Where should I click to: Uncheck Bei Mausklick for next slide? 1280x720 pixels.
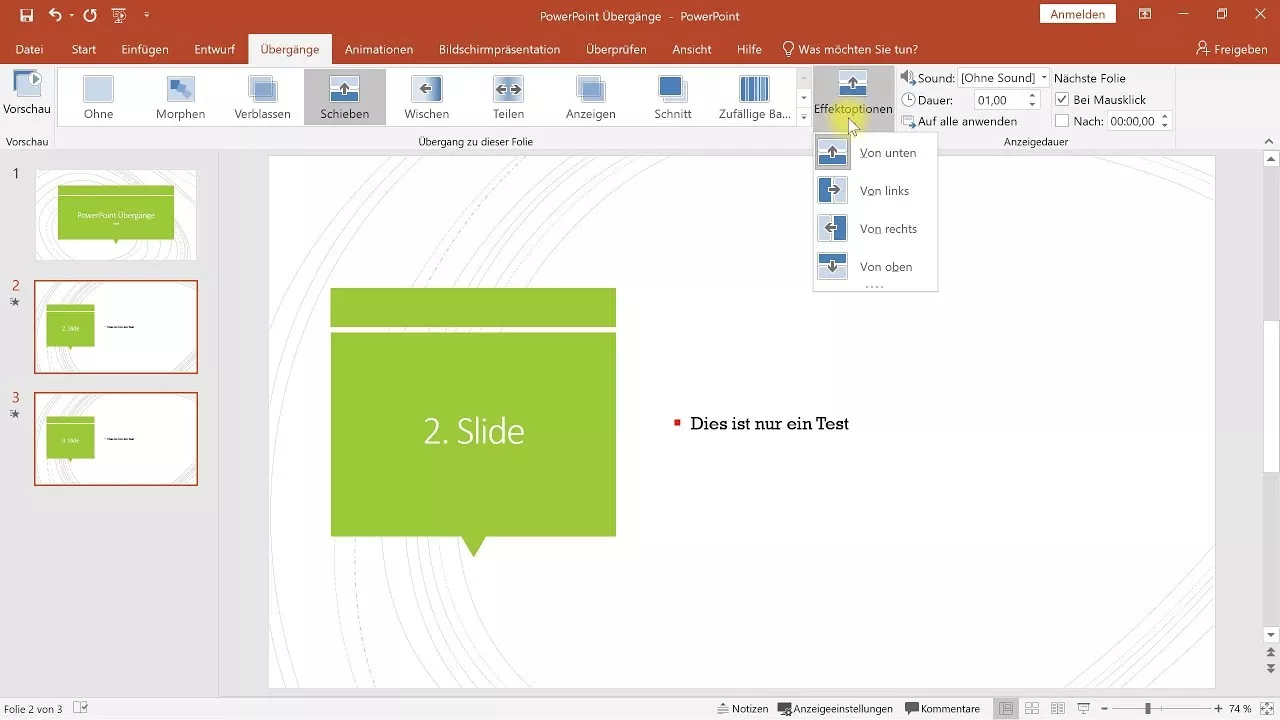coord(1063,99)
